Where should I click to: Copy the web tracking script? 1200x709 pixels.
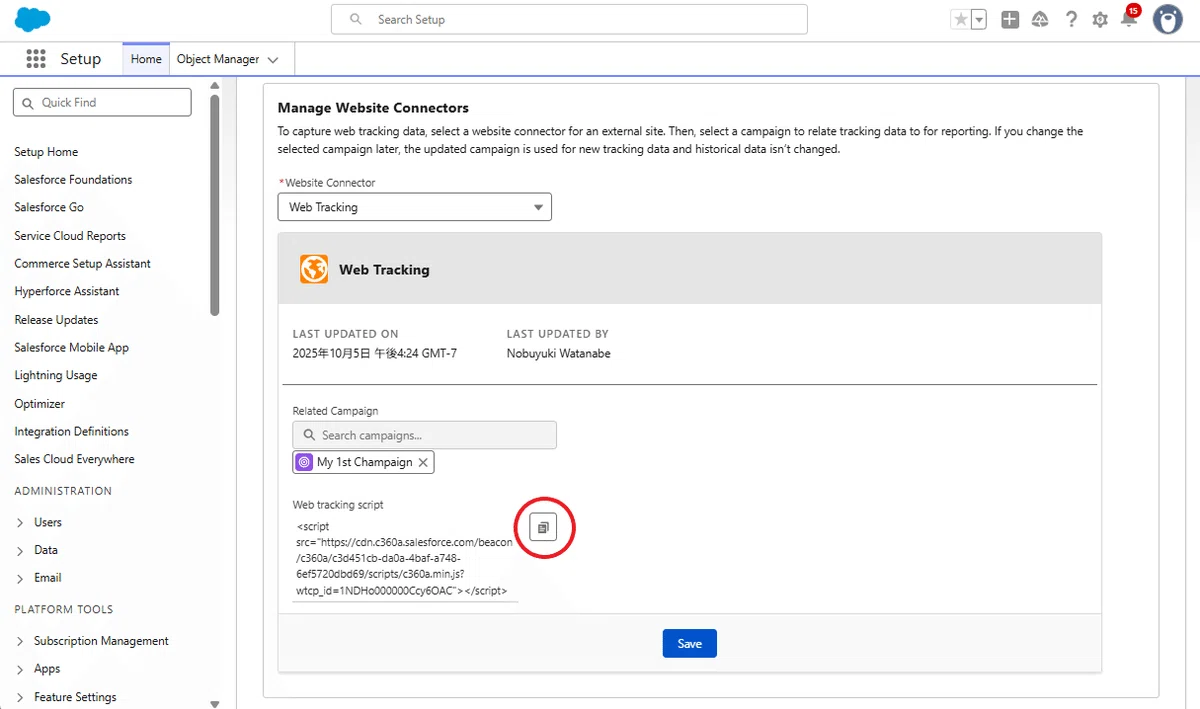point(543,527)
